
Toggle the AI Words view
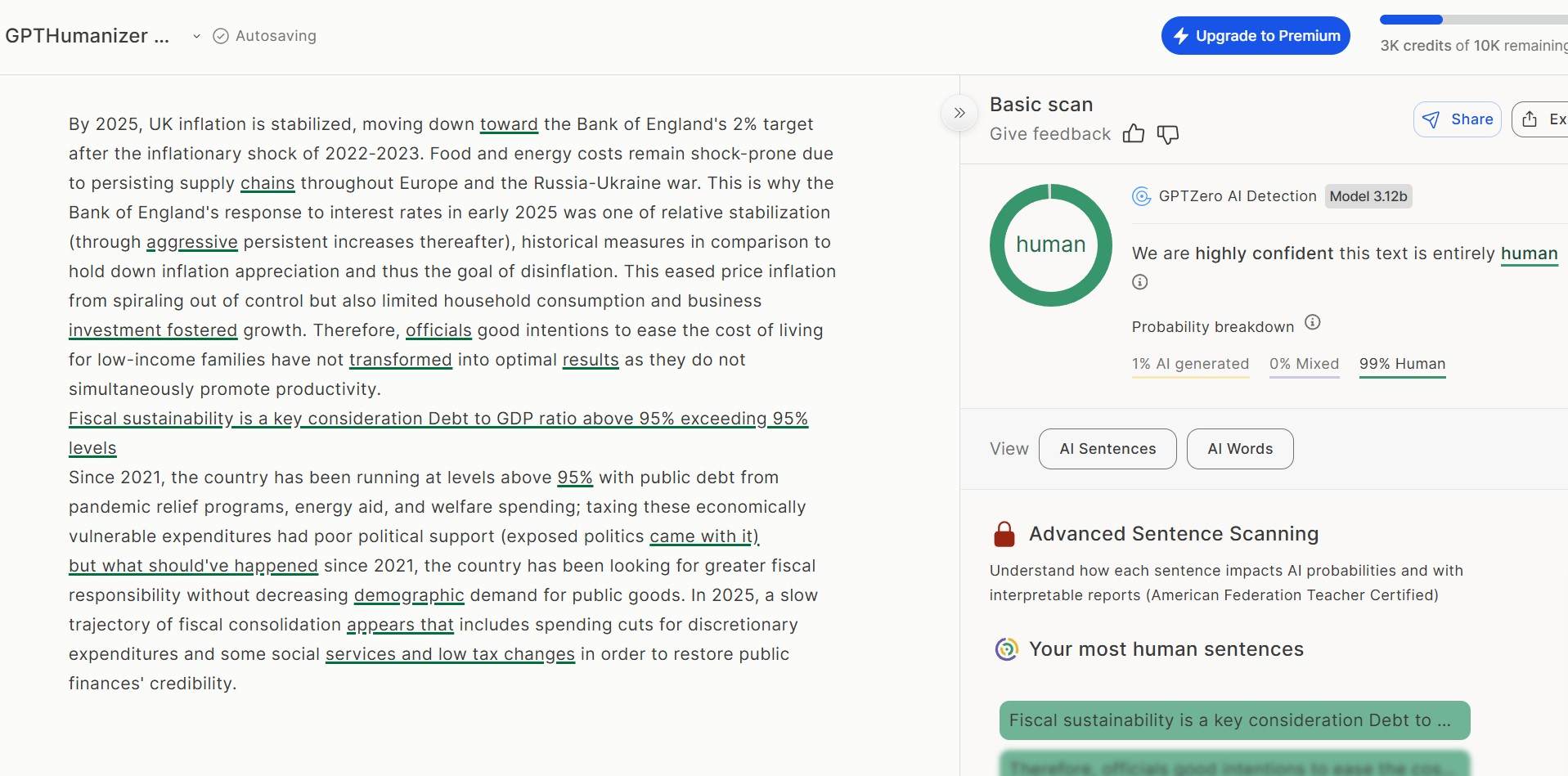(1239, 449)
